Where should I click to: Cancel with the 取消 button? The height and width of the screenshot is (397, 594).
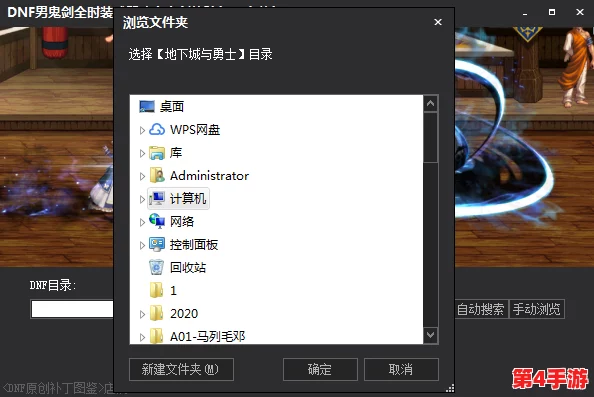pos(401,369)
